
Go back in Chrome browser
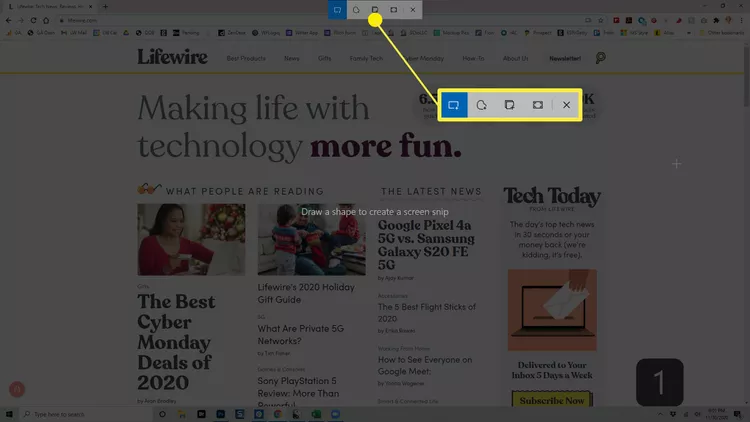9,20
